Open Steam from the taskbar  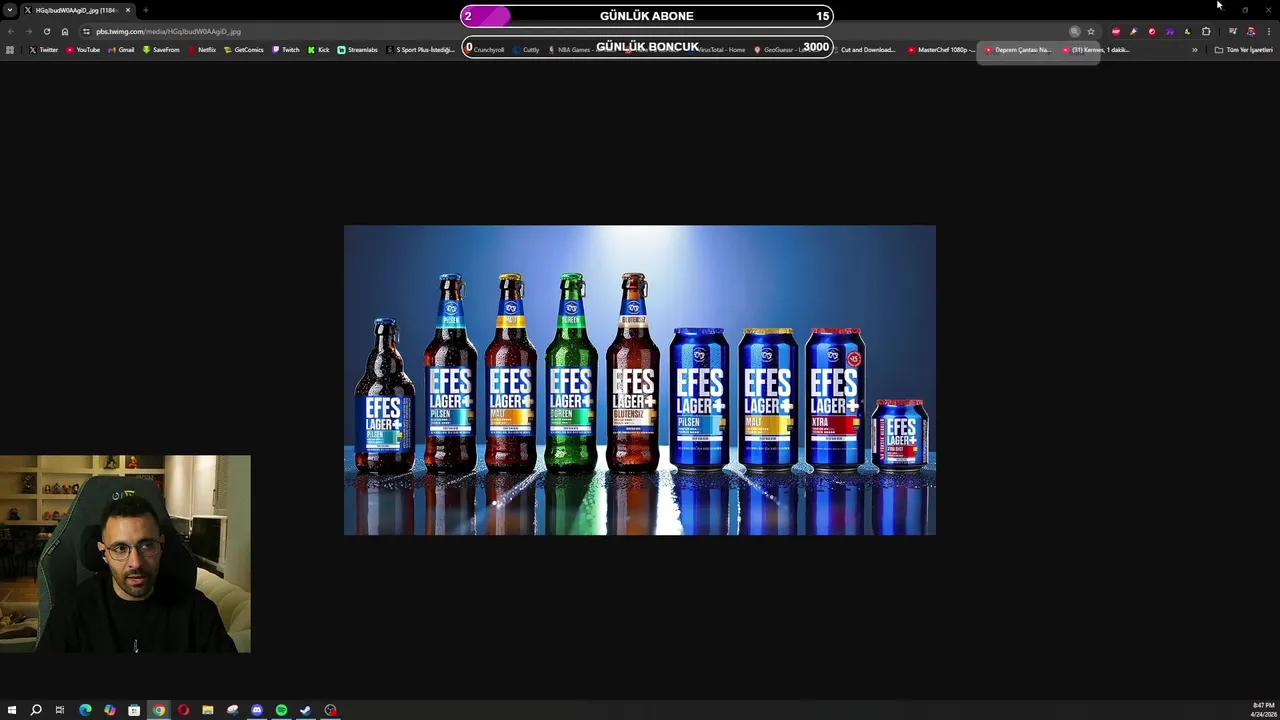pos(306,710)
